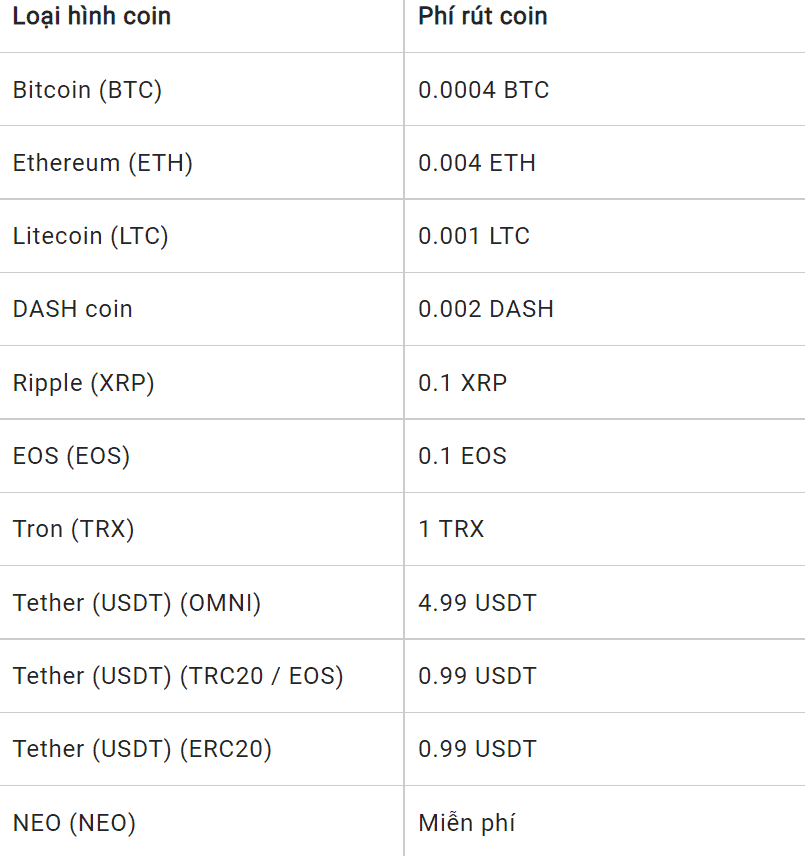Viewport: 805px width, 856px height.
Task: Click the 0.004 ETH fee value
Action: pyautogui.click(x=477, y=163)
